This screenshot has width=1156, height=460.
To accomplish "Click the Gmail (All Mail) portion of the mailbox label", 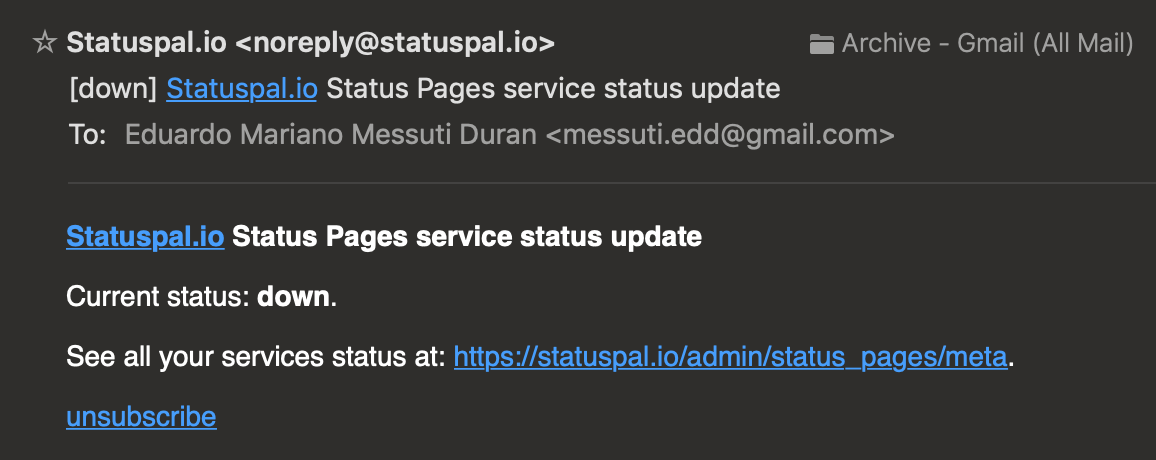I will (1045, 44).
